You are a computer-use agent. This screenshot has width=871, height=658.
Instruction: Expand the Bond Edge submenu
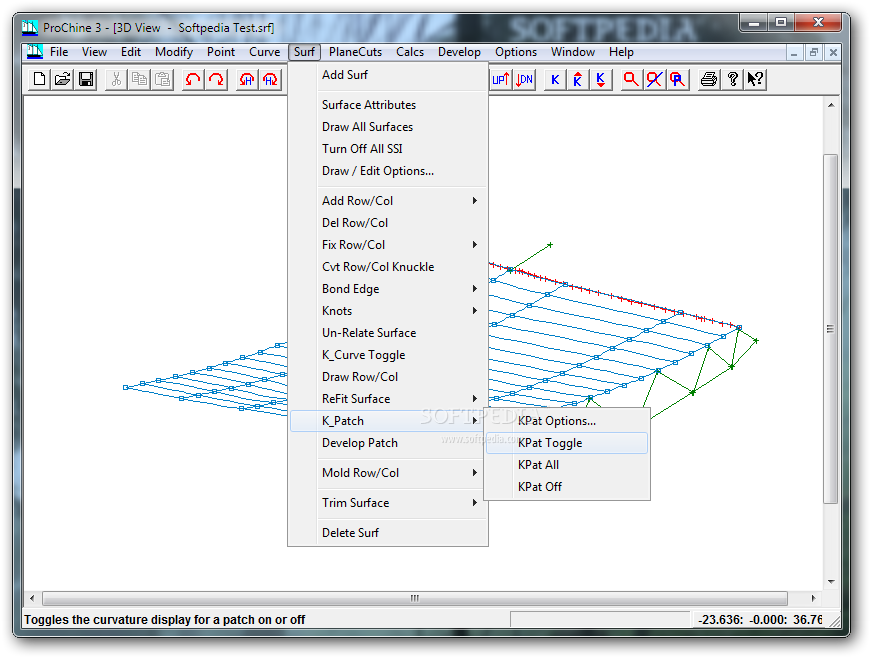388,289
